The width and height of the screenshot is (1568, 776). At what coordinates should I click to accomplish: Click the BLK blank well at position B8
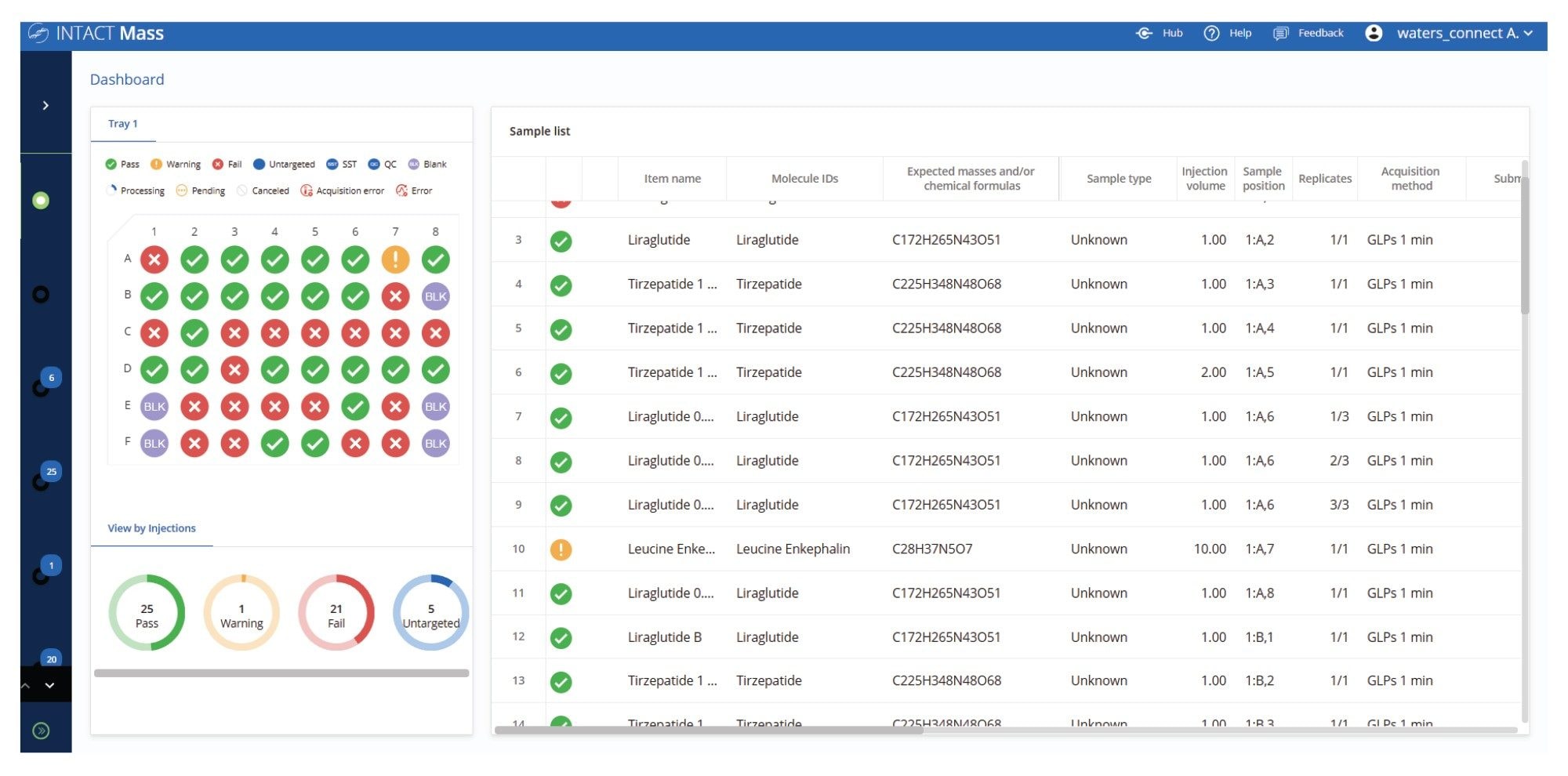pos(436,296)
